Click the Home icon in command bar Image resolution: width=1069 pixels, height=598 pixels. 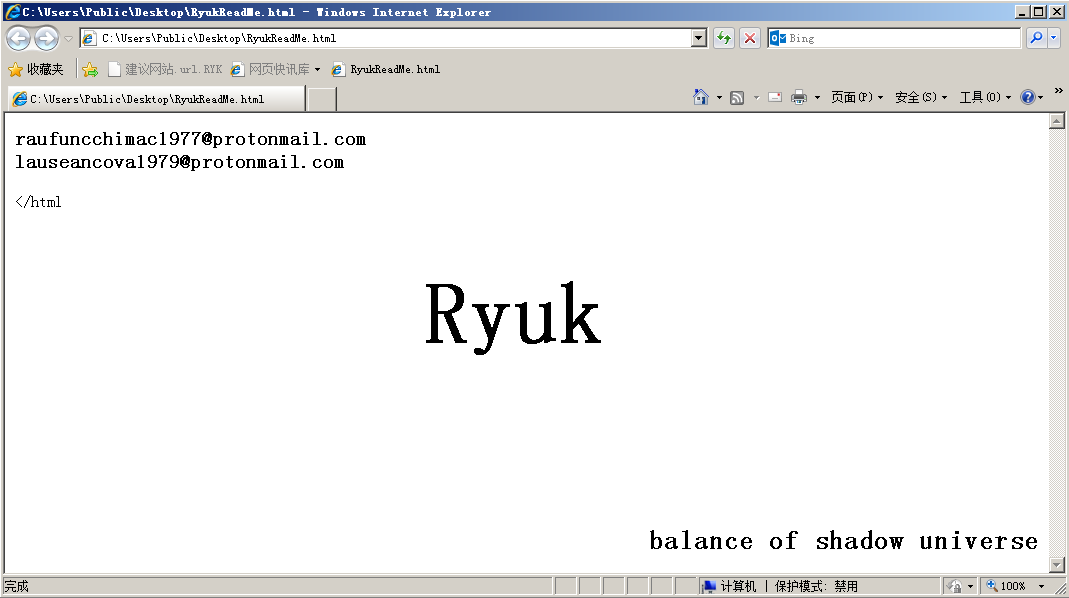coord(700,97)
